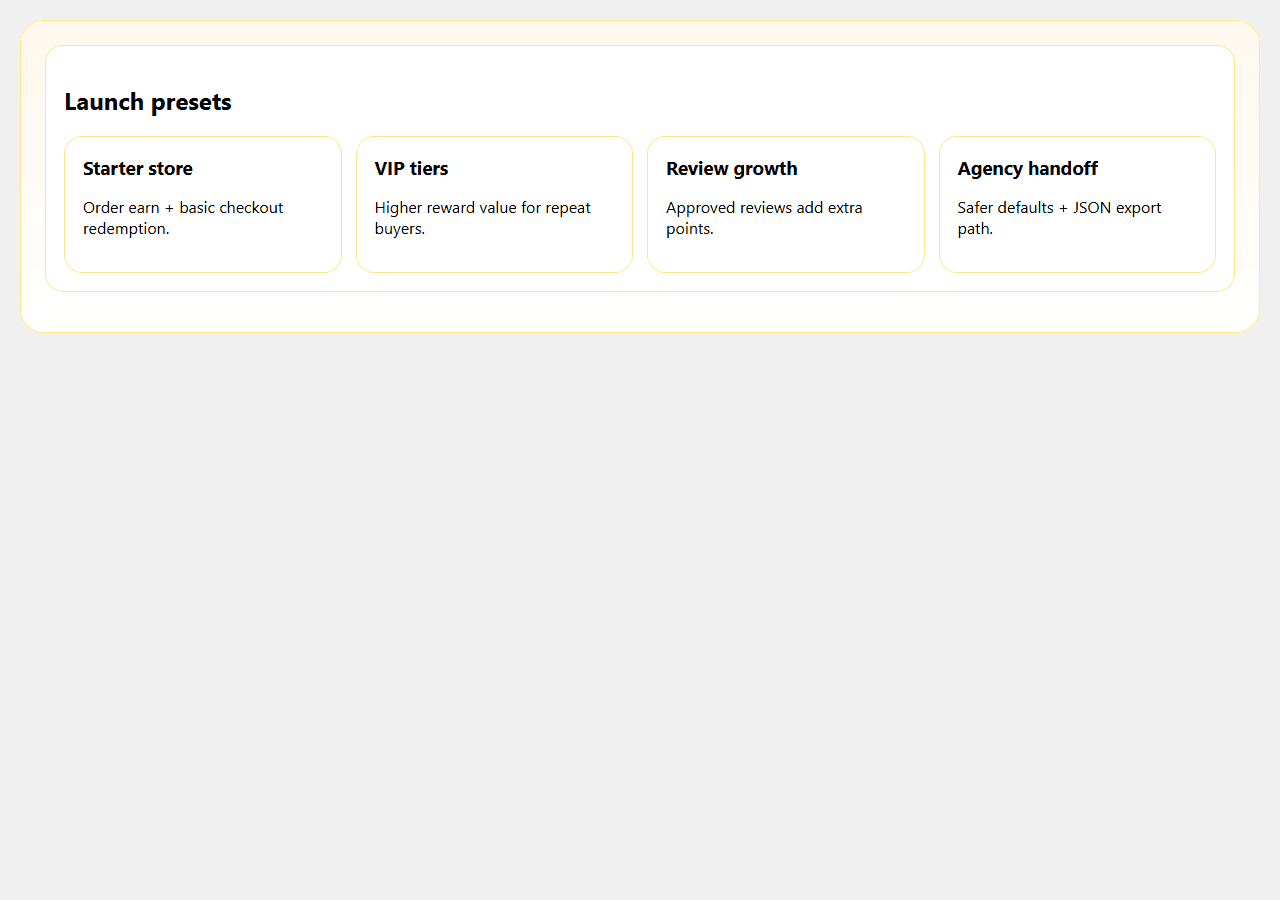Click the empty gray area below the presets panel
This screenshot has width=1280, height=900.
click(640, 615)
